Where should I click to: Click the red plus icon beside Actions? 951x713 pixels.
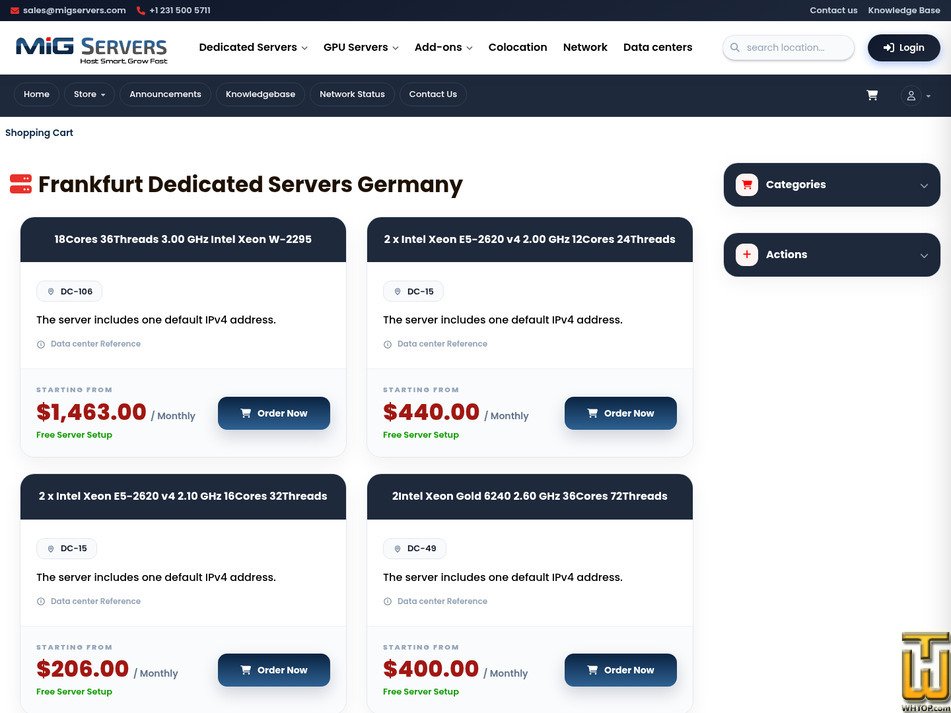[x=747, y=255]
